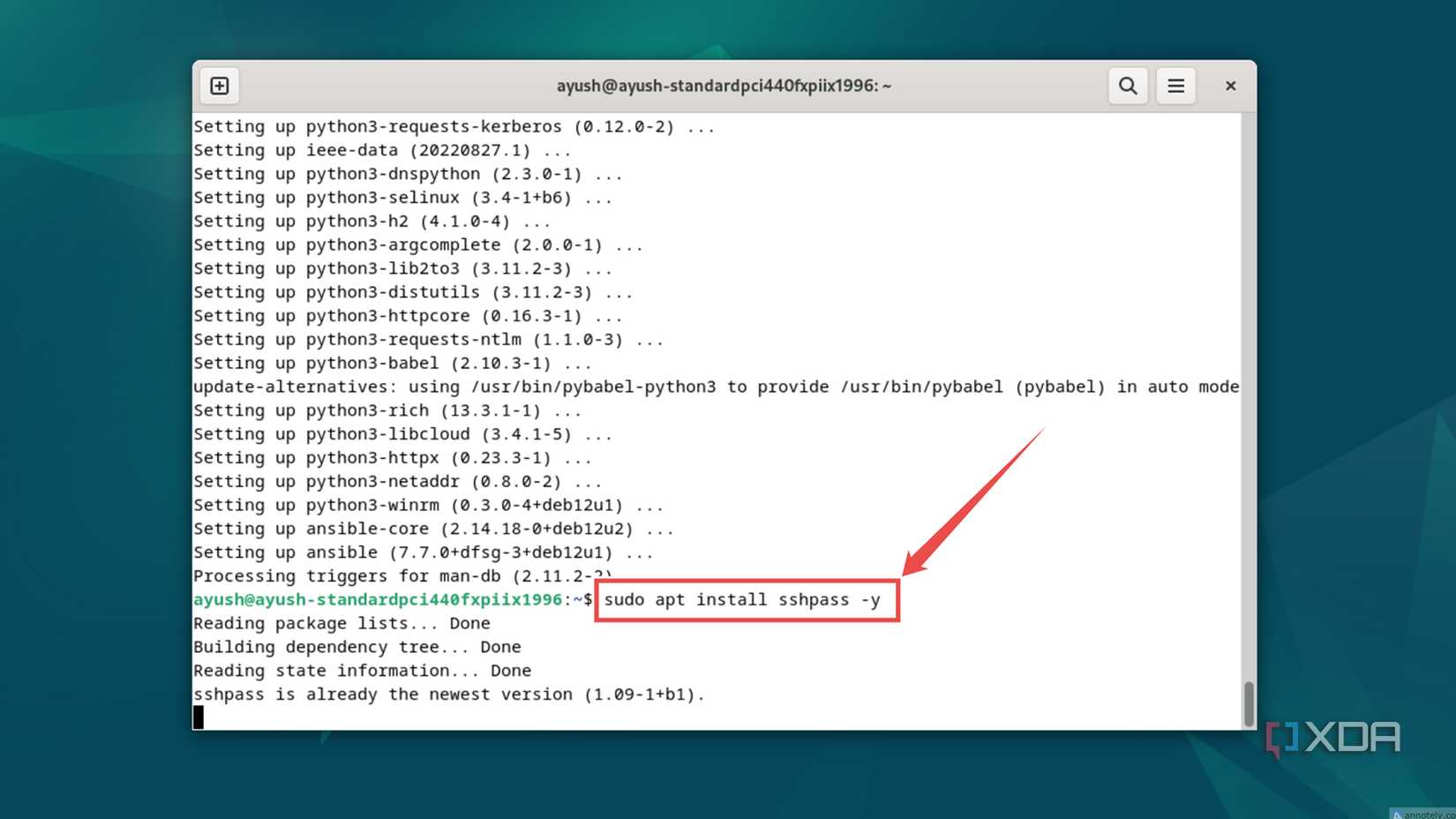1456x819 pixels.
Task: Click 'Setting up python3-dnspython' line
Action: [x=408, y=174]
